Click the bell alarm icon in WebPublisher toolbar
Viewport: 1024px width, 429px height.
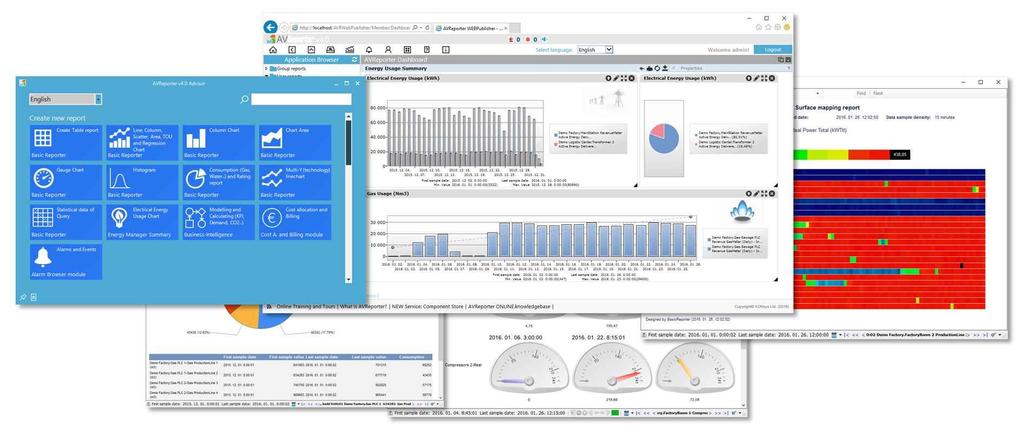click(369, 50)
